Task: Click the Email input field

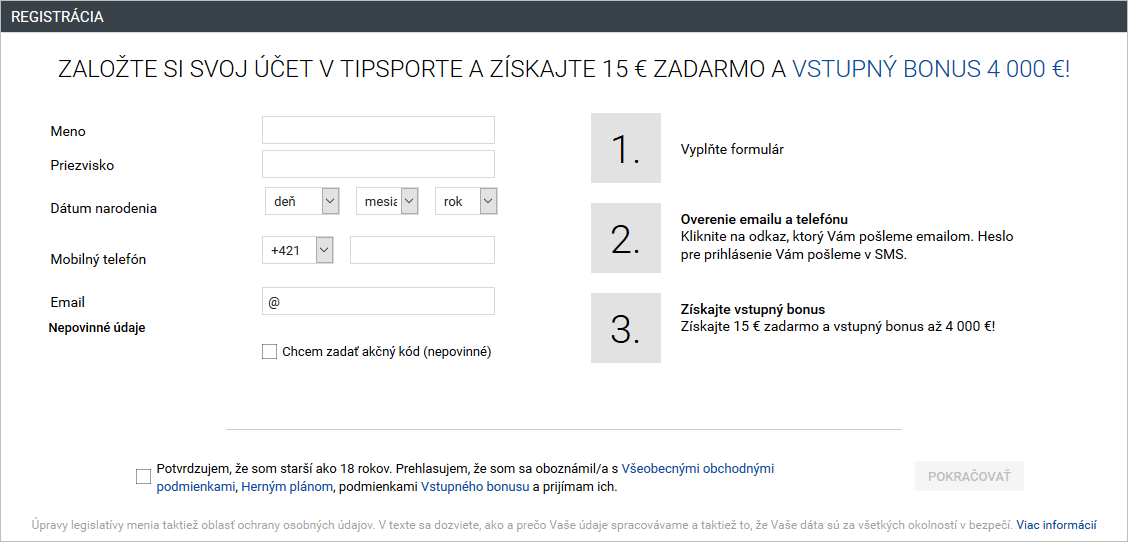Action: (x=378, y=301)
